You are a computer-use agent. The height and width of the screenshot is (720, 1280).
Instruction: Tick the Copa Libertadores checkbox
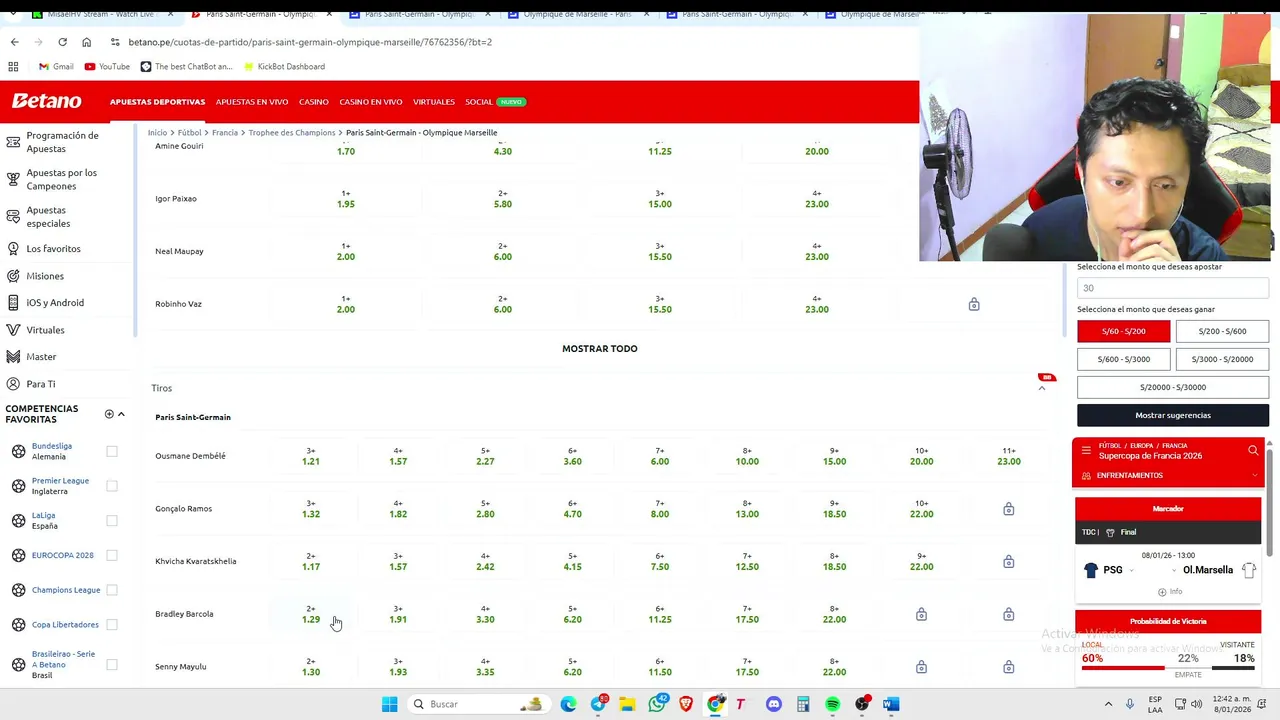click(x=112, y=625)
